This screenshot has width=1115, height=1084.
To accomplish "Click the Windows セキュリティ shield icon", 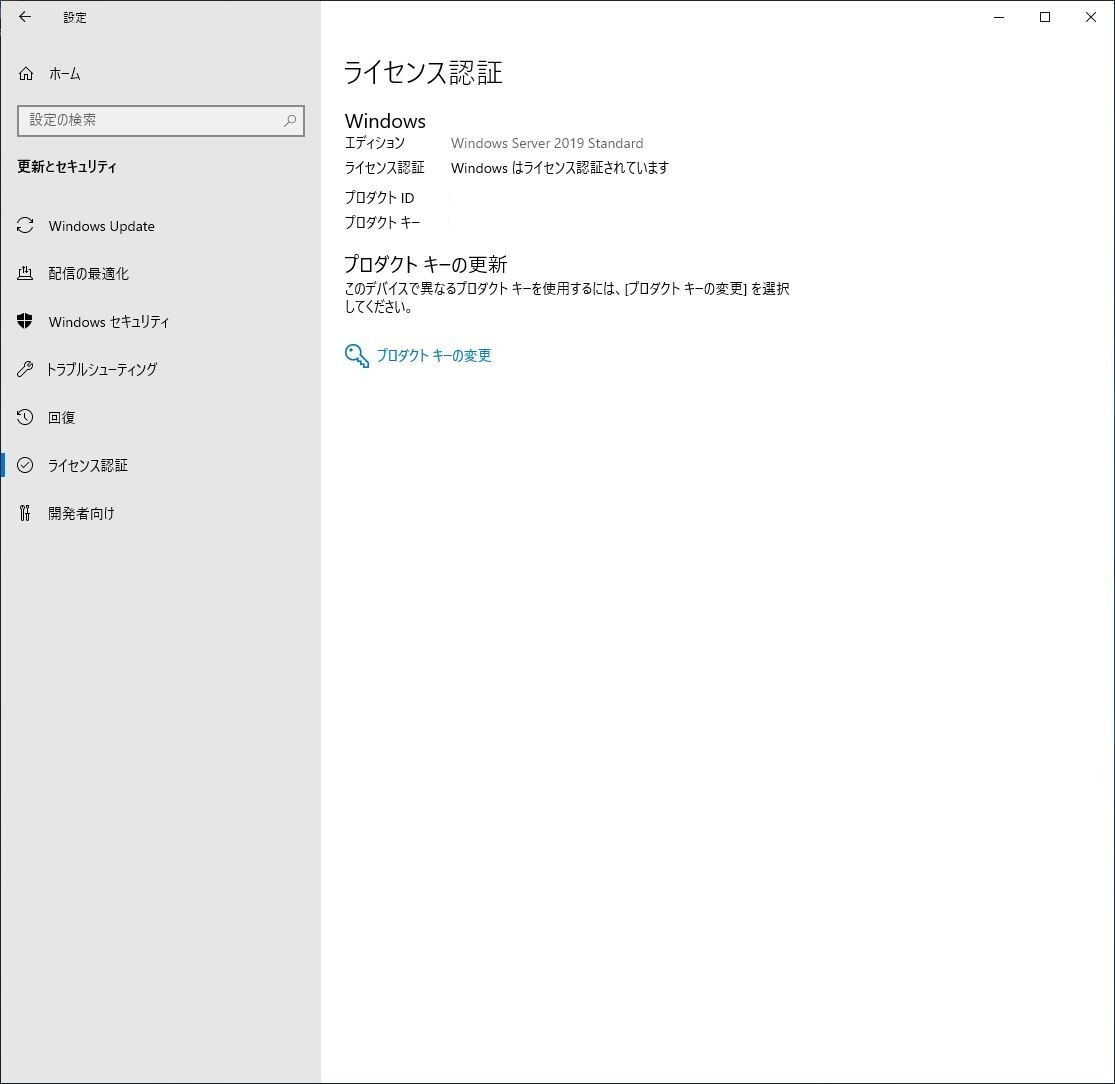I will point(26,322).
